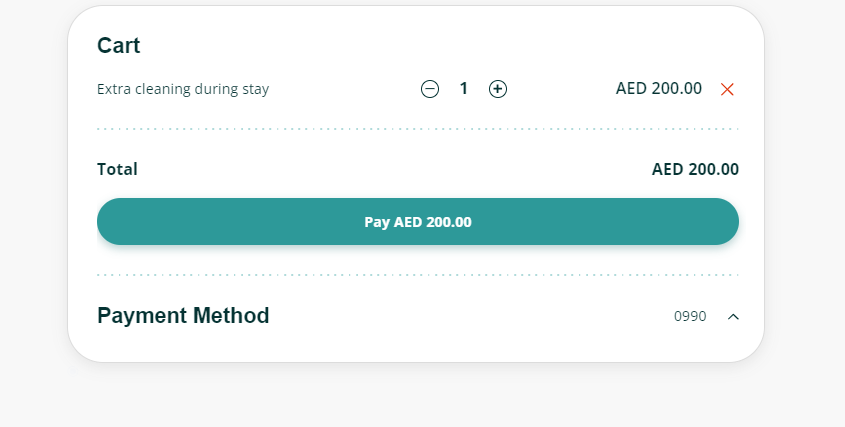Click dotted divider above Payment Method
Screen dimensions: 845x427
point(418,275)
